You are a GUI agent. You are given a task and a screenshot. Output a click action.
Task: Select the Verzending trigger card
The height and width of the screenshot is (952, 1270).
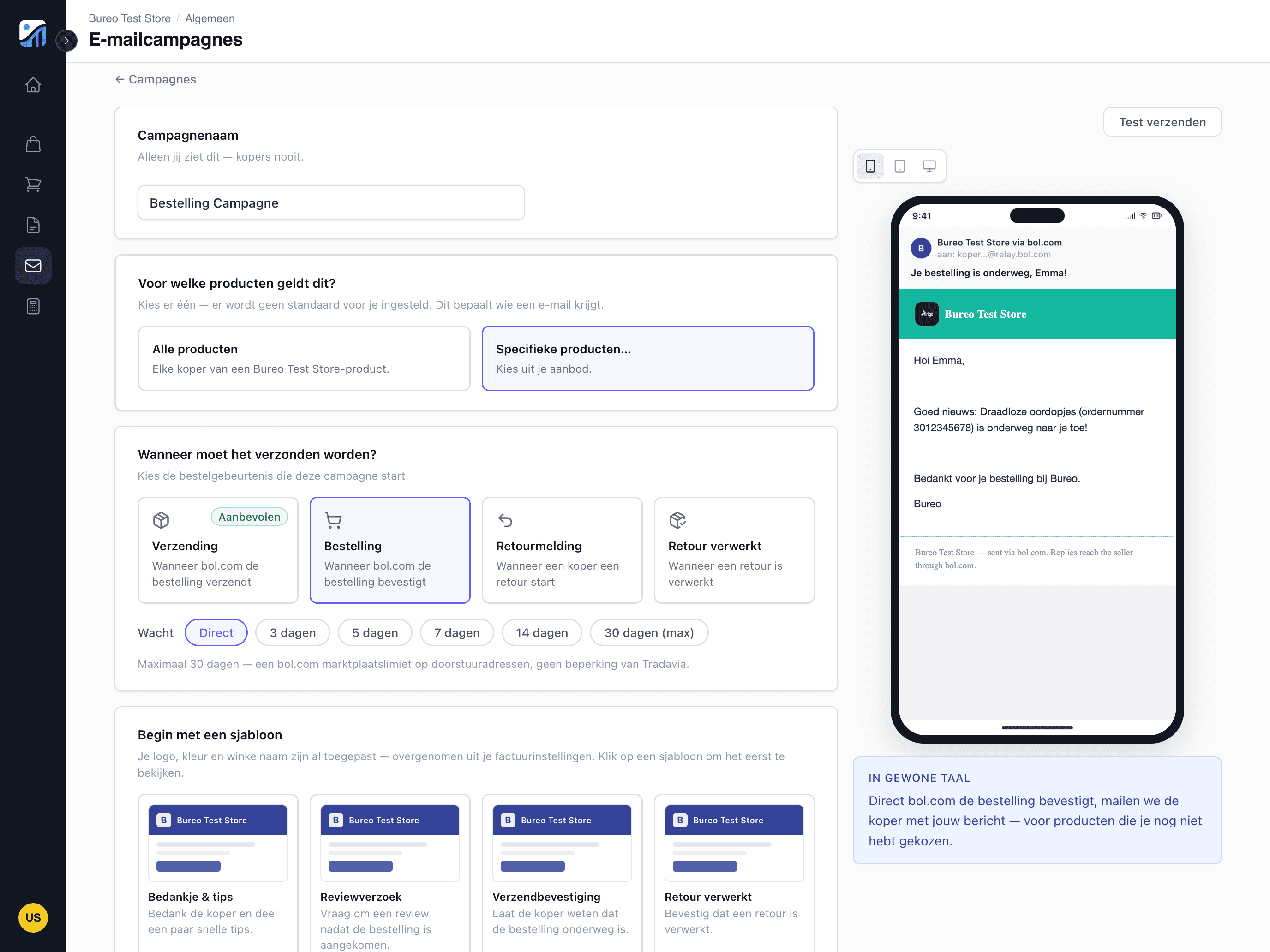click(x=218, y=550)
